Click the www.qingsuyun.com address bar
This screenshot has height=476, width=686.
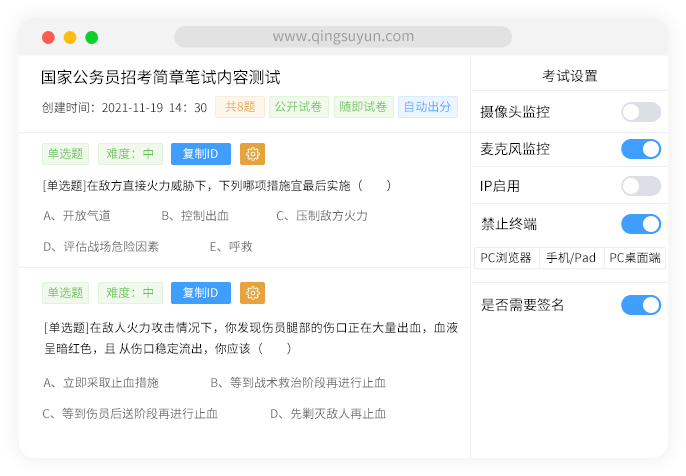(343, 37)
